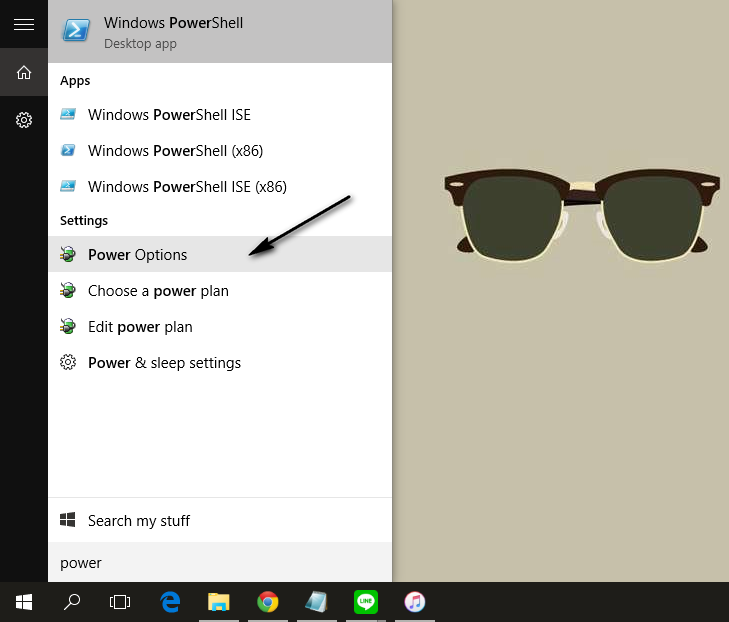Screen dimensions: 729x622
Task: Click the Windows logo beside Search my stuff
Action: pos(67,520)
